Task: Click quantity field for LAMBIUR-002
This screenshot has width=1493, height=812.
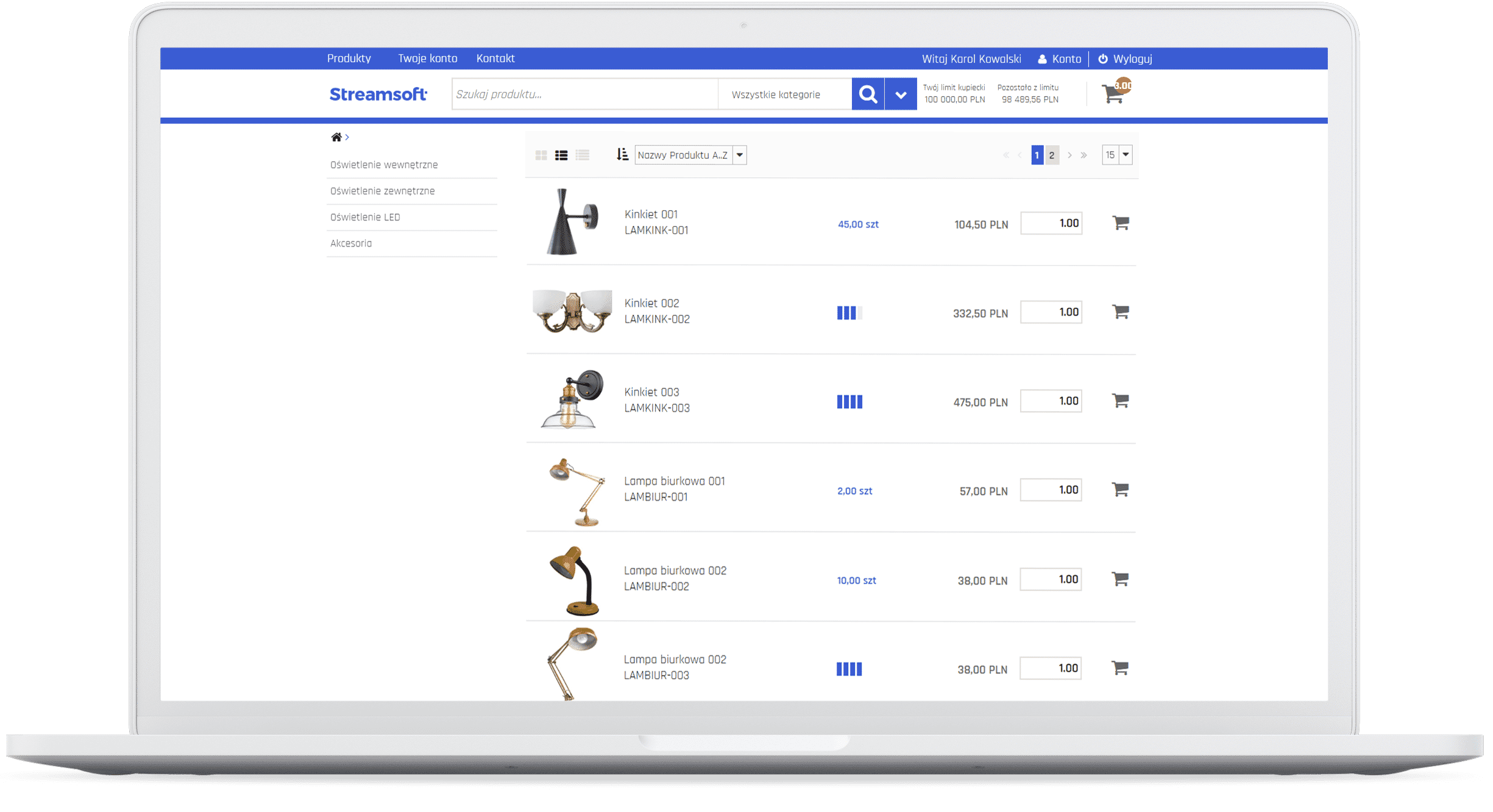Action: [1051, 580]
